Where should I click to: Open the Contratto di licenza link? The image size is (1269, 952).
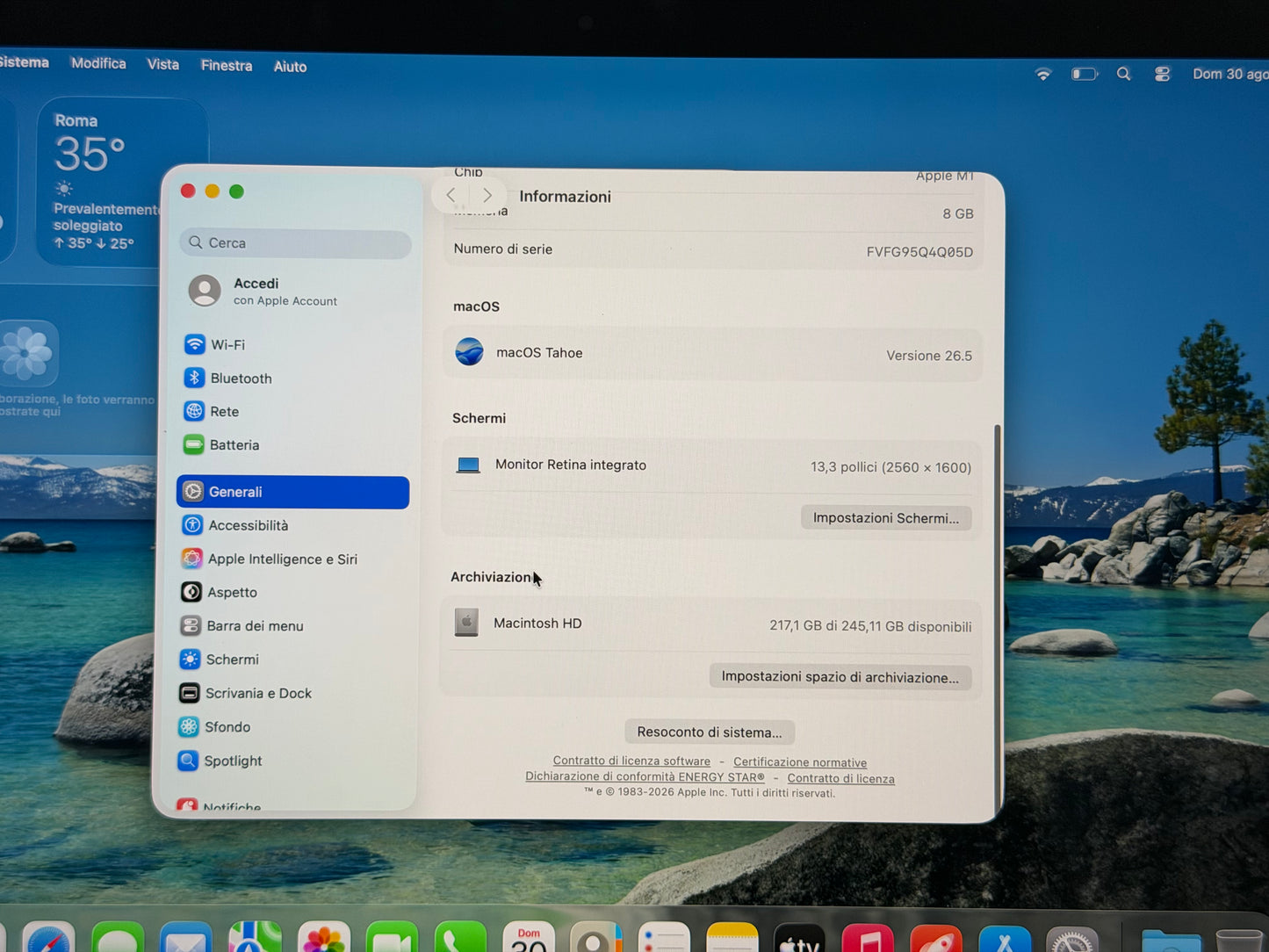click(840, 778)
